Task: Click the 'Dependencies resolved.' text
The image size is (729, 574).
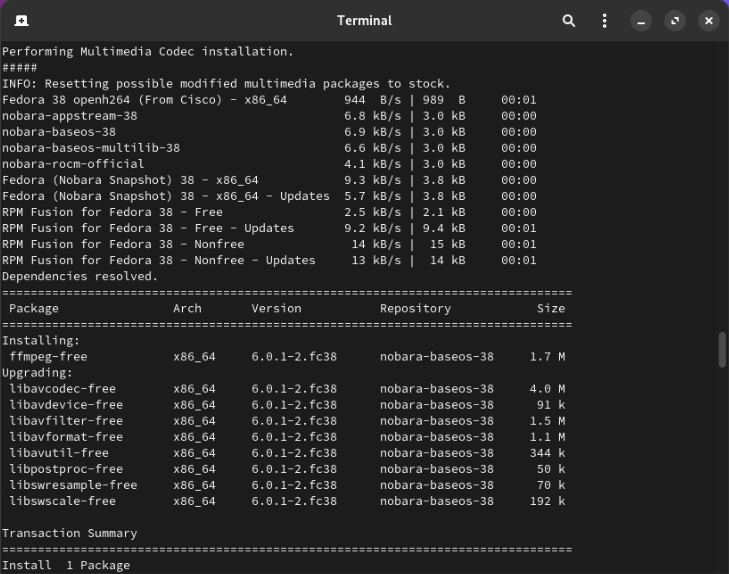Action: pyautogui.click(x=80, y=277)
